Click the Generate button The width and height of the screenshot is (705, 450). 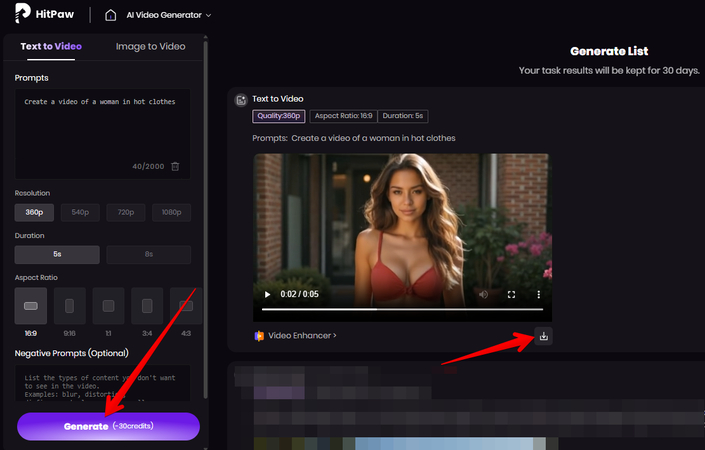pos(108,426)
